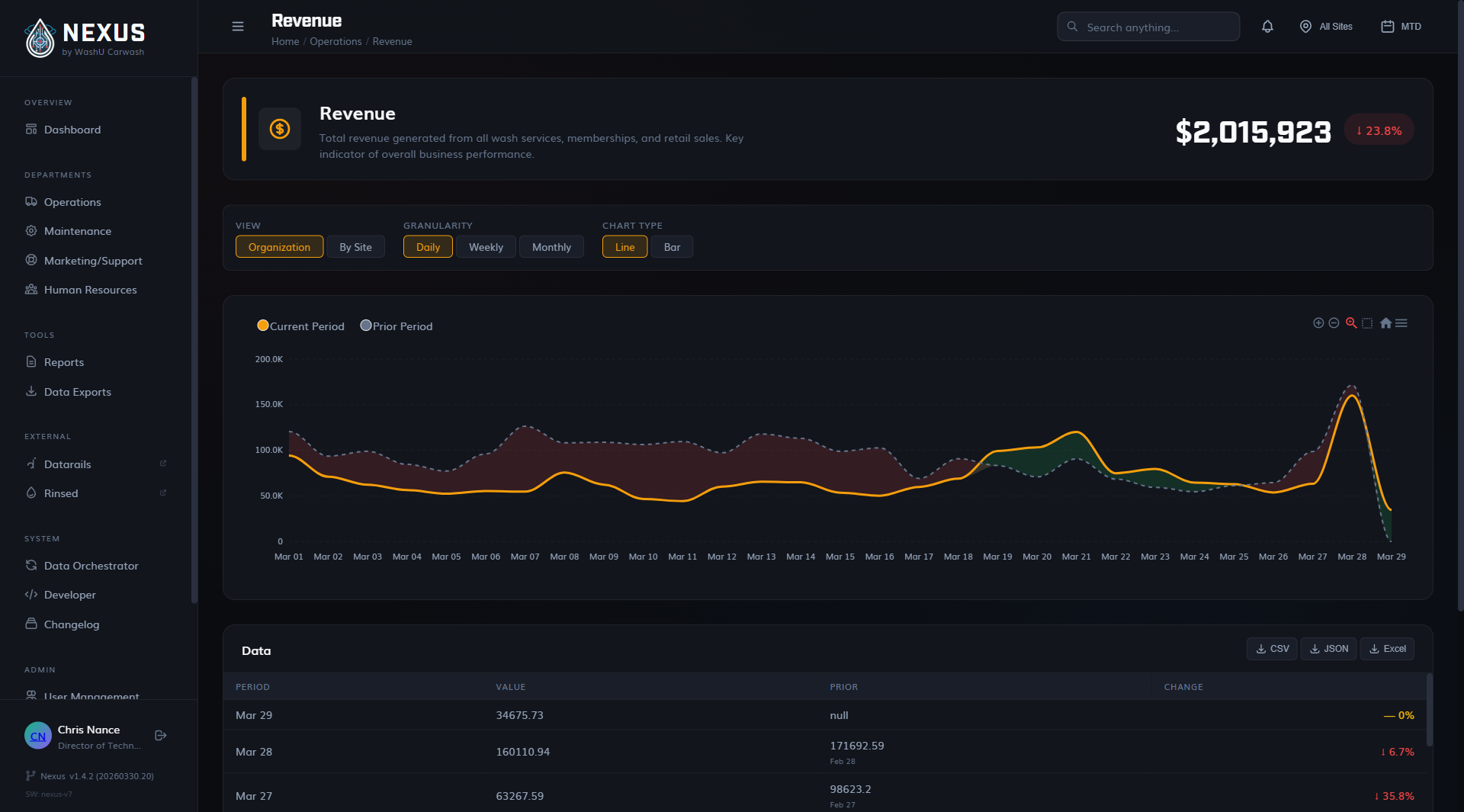
Task: Open the chart's hamburger export menu
Action: click(x=1401, y=323)
